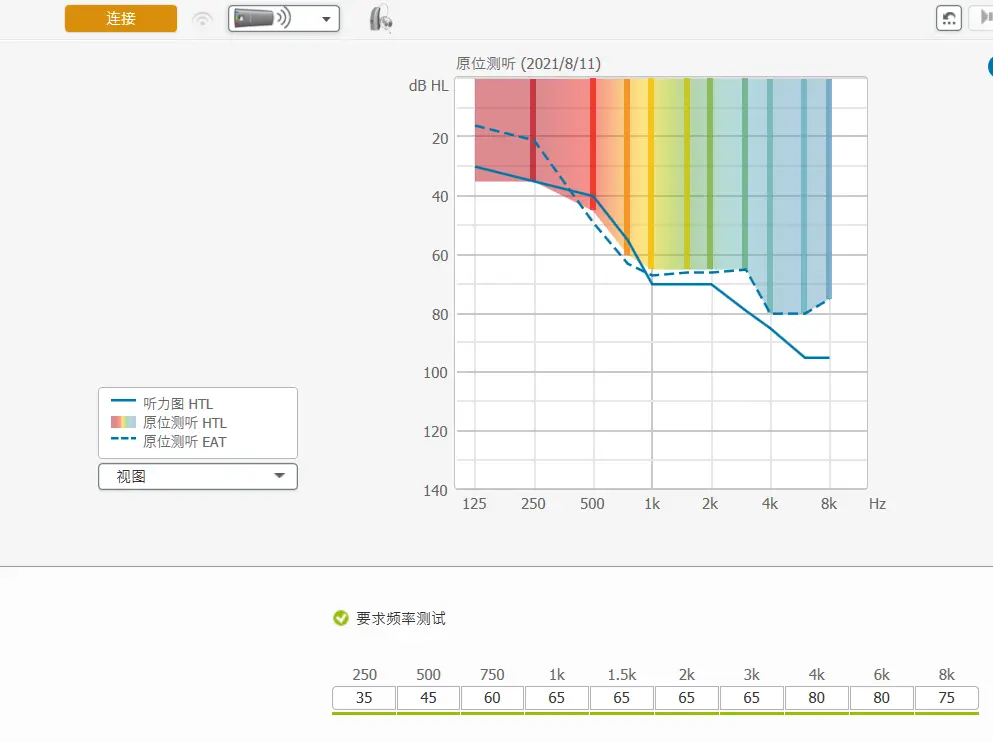The height and width of the screenshot is (742, 993).
Task: Select the 250 Hz threshold cell showing 35
Action: [x=364, y=698]
